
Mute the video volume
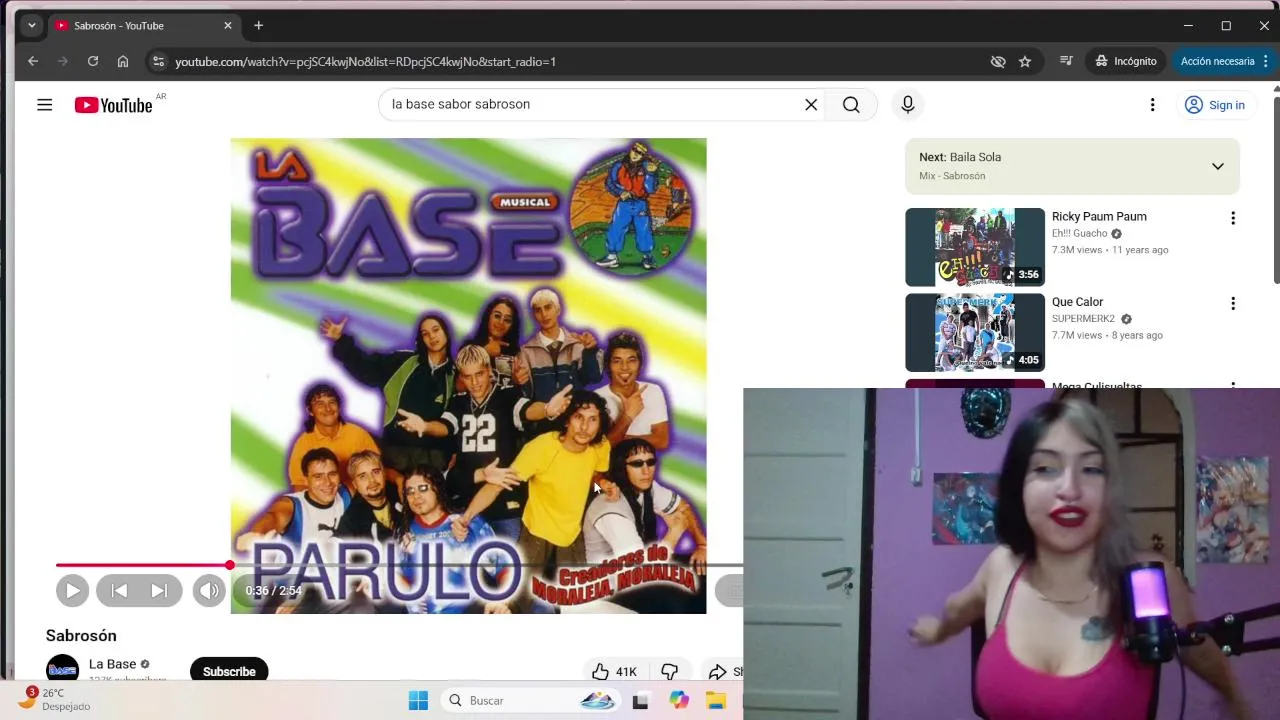[209, 590]
